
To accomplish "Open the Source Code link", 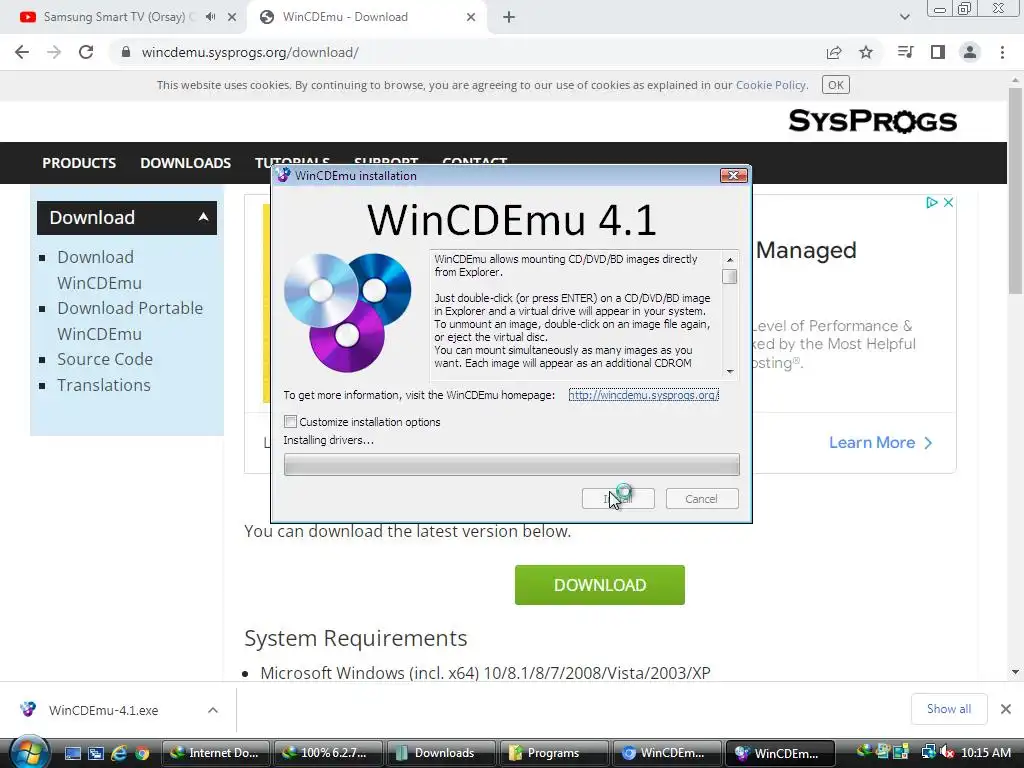I will coord(104,359).
